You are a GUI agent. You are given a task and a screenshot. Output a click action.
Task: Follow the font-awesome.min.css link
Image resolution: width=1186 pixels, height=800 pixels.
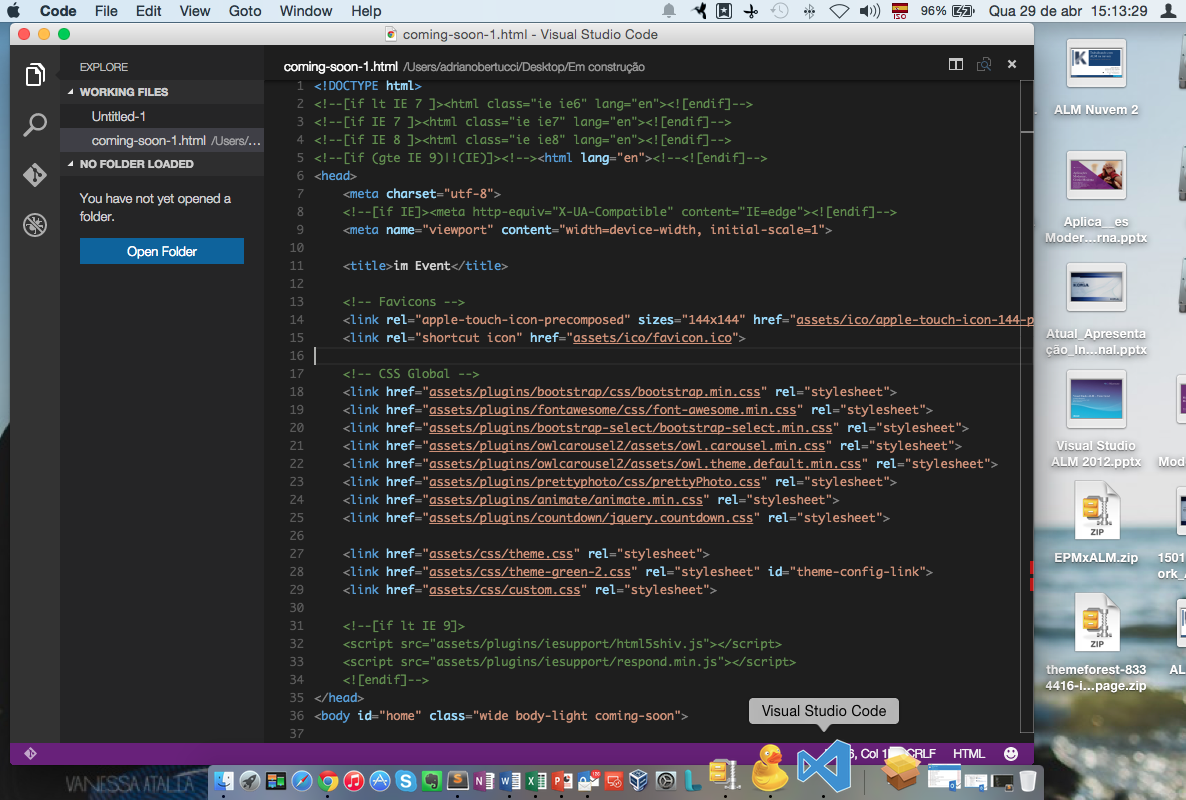(613, 410)
